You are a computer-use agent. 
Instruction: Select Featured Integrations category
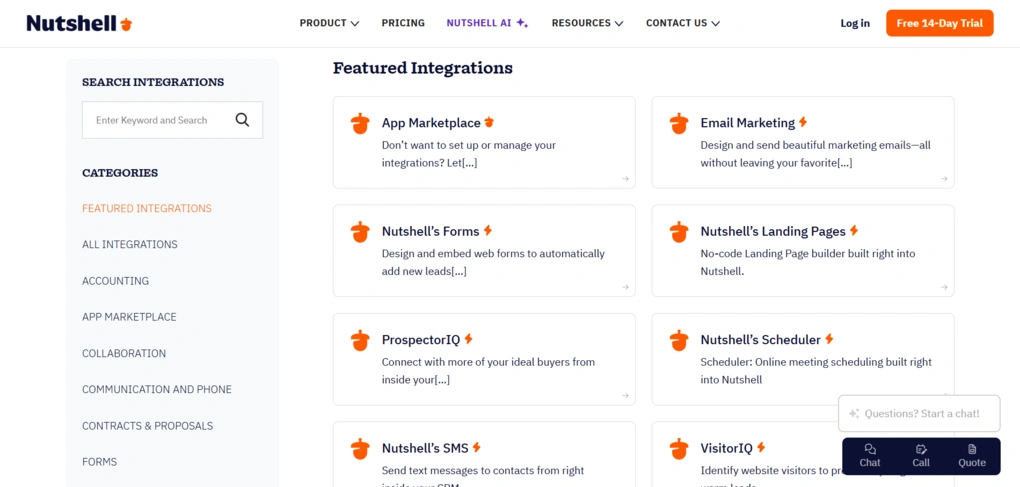point(147,209)
